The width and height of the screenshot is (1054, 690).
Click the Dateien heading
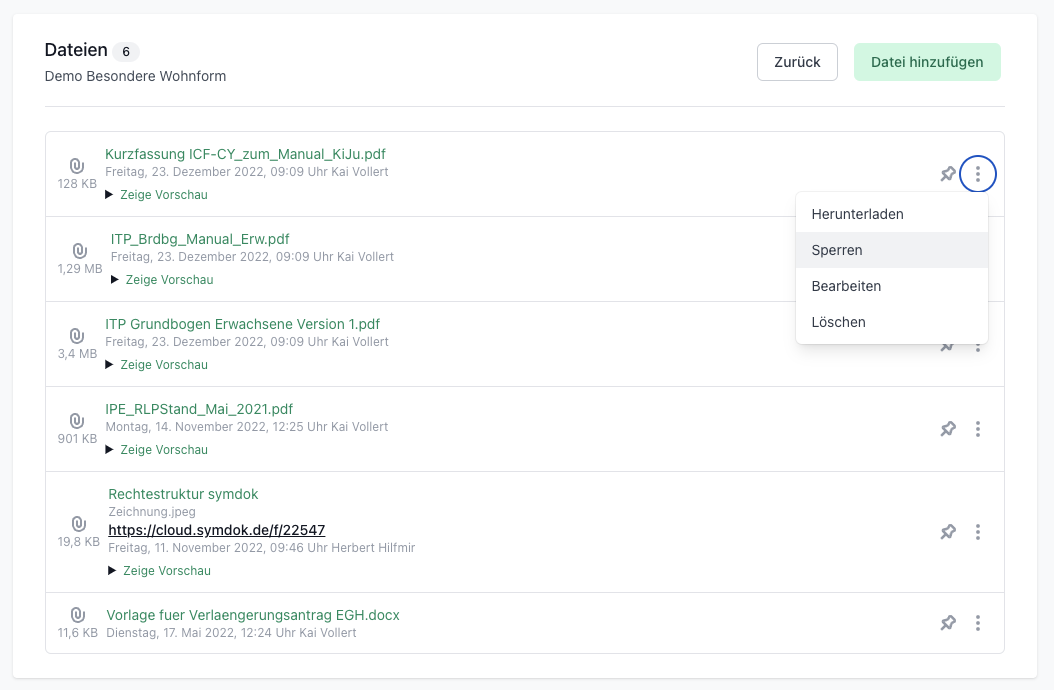(x=76, y=50)
